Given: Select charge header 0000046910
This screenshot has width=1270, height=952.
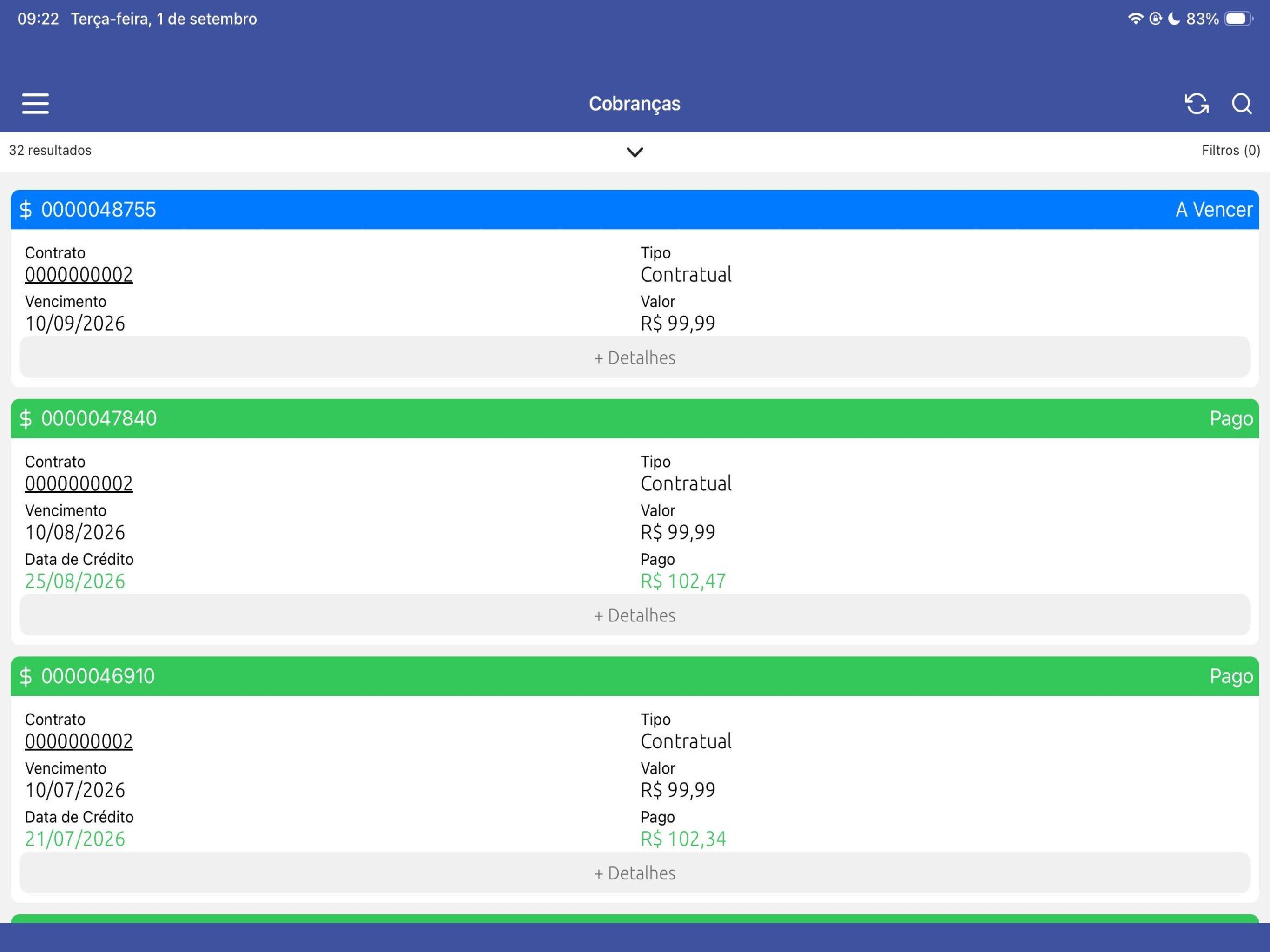Looking at the screenshot, I should [x=635, y=676].
